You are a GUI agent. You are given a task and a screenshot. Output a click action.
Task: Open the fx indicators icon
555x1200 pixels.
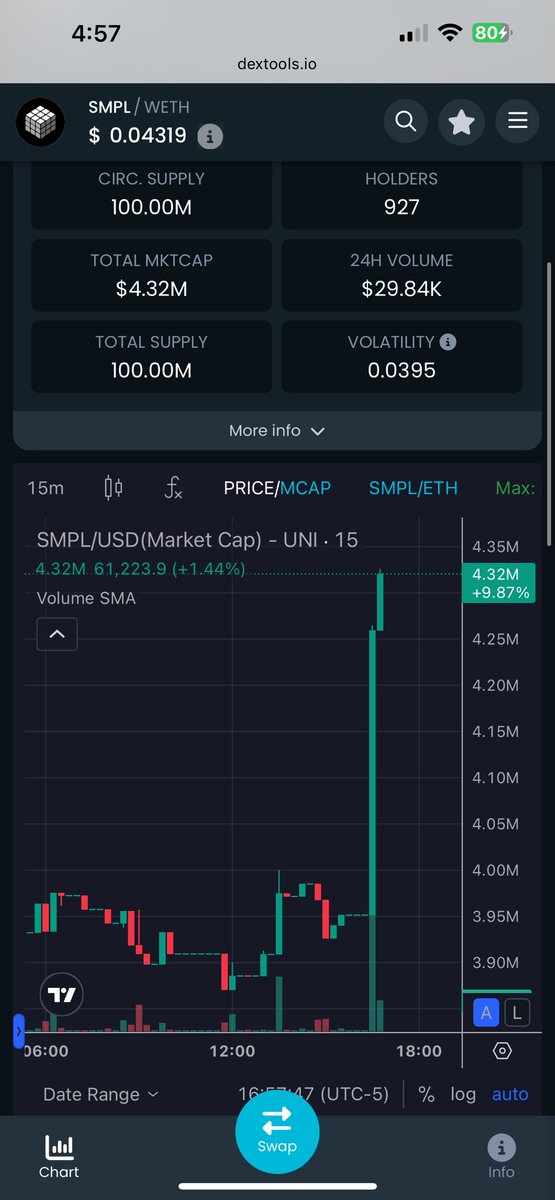coord(174,488)
